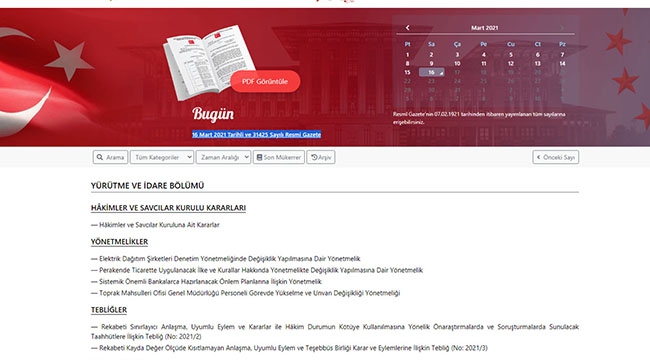This screenshot has height=360, width=650.
Task: Select day 15 in the March calendar
Action: tap(407, 72)
